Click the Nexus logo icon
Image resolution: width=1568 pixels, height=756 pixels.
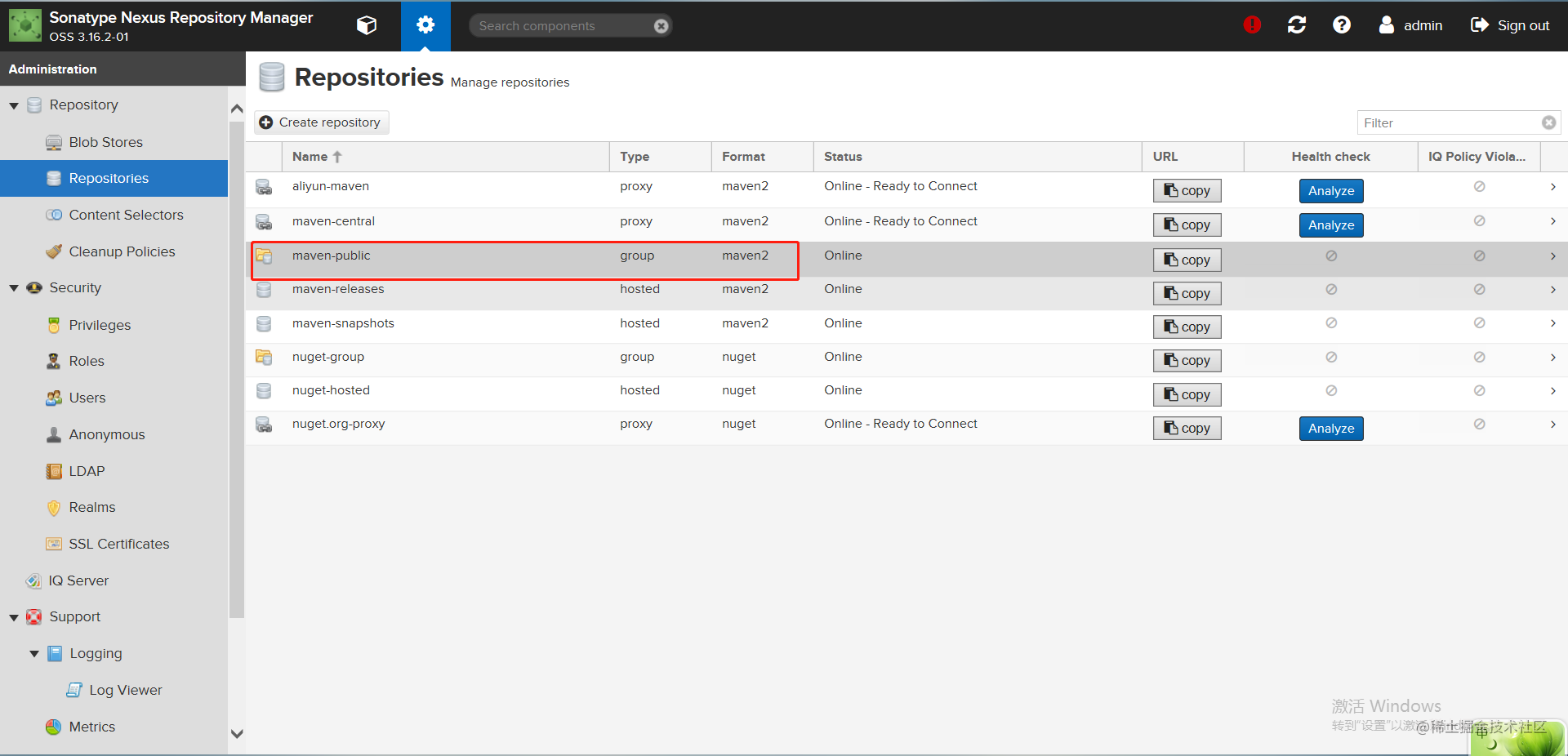point(25,25)
